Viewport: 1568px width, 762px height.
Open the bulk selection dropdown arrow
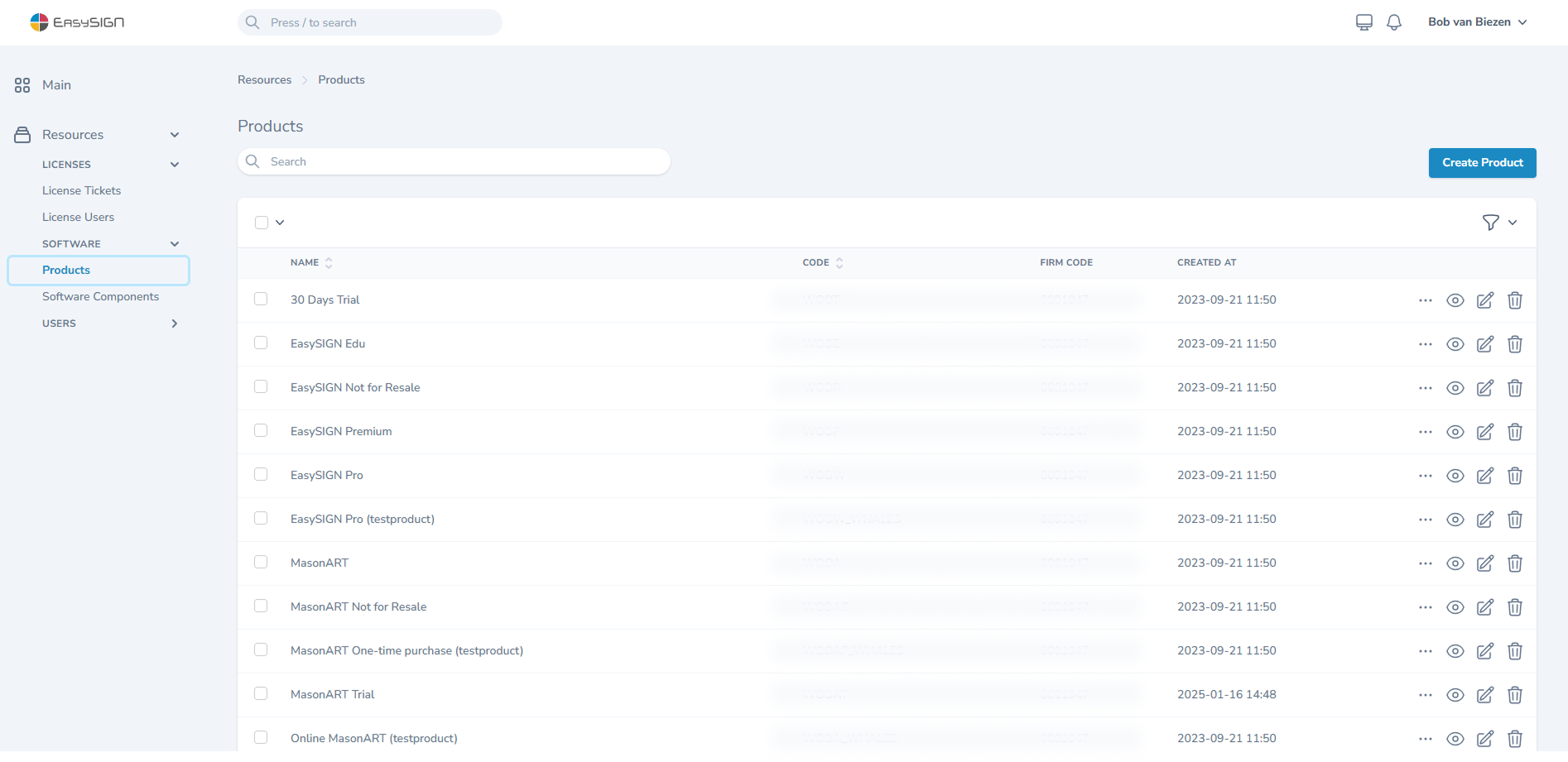pyautogui.click(x=280, y=223)
